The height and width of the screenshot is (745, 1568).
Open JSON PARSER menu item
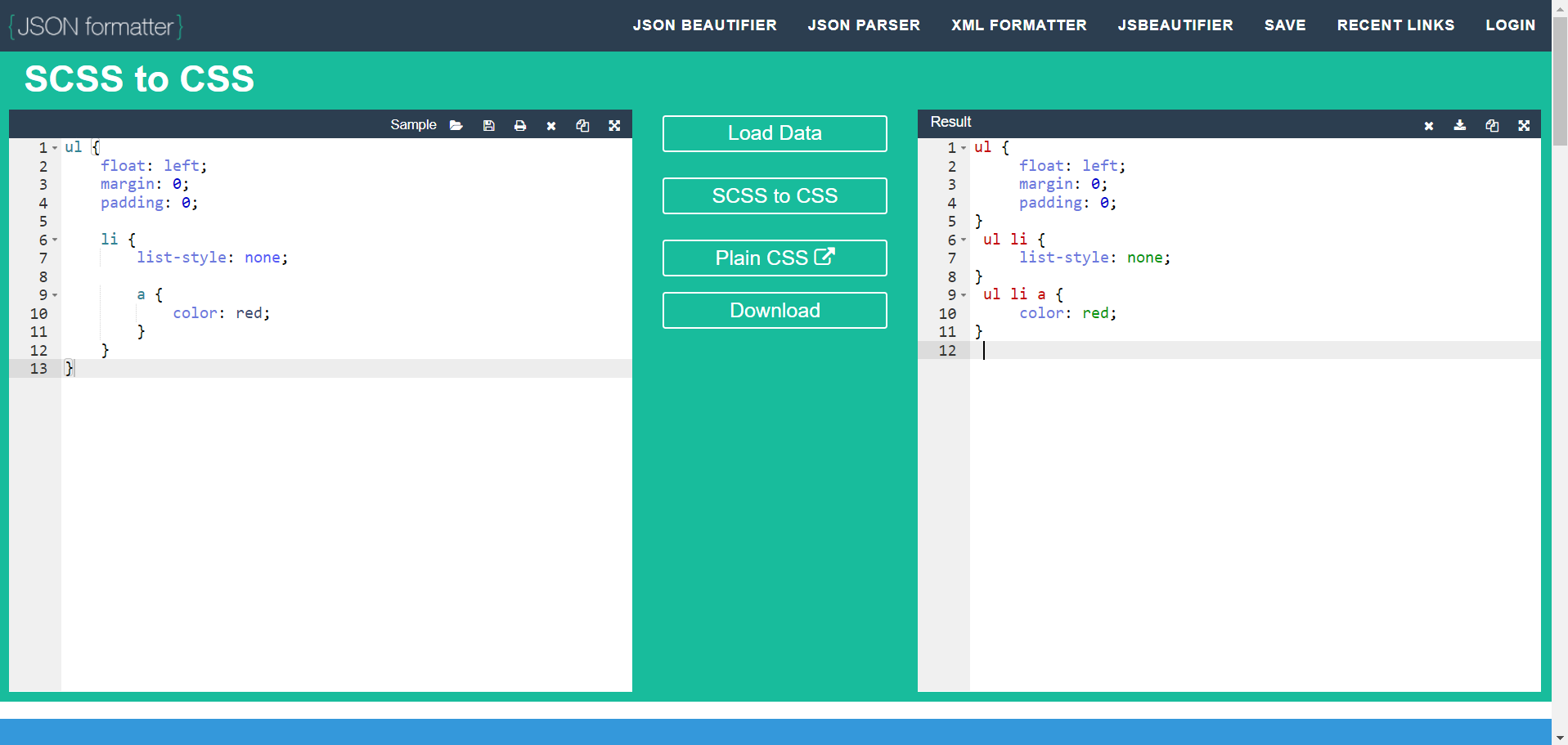pyautogui.click(x=864, y=25)
